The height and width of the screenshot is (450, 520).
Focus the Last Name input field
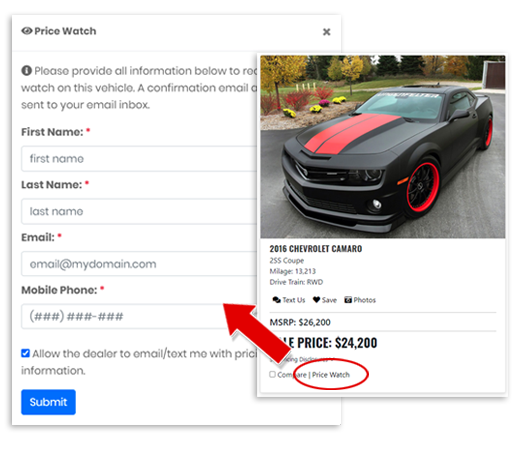tap(139, 211)
